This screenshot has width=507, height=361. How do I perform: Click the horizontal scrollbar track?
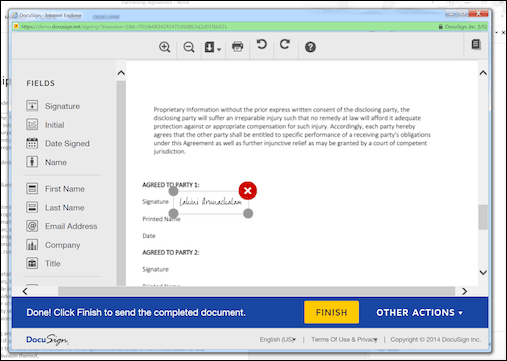pos(256,291)
